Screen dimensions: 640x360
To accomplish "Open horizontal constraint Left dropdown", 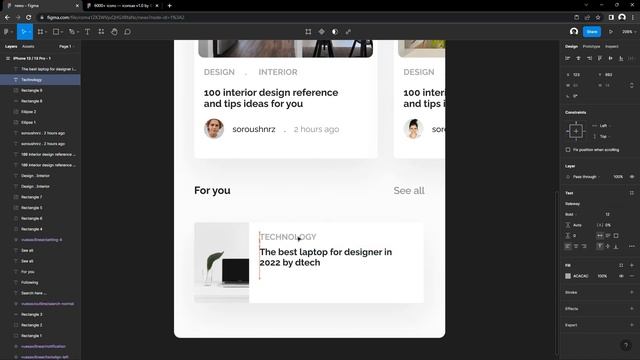I will [x=604, y=126].
